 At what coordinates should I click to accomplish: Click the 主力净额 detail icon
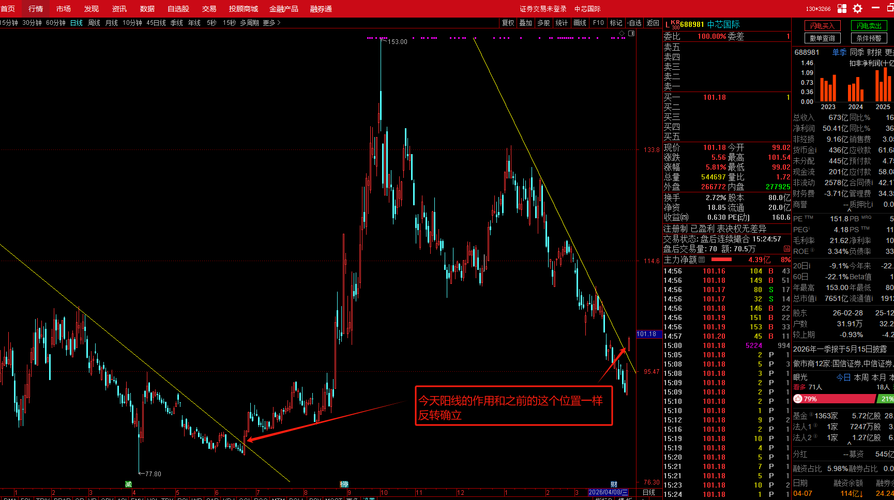point(702,260)
